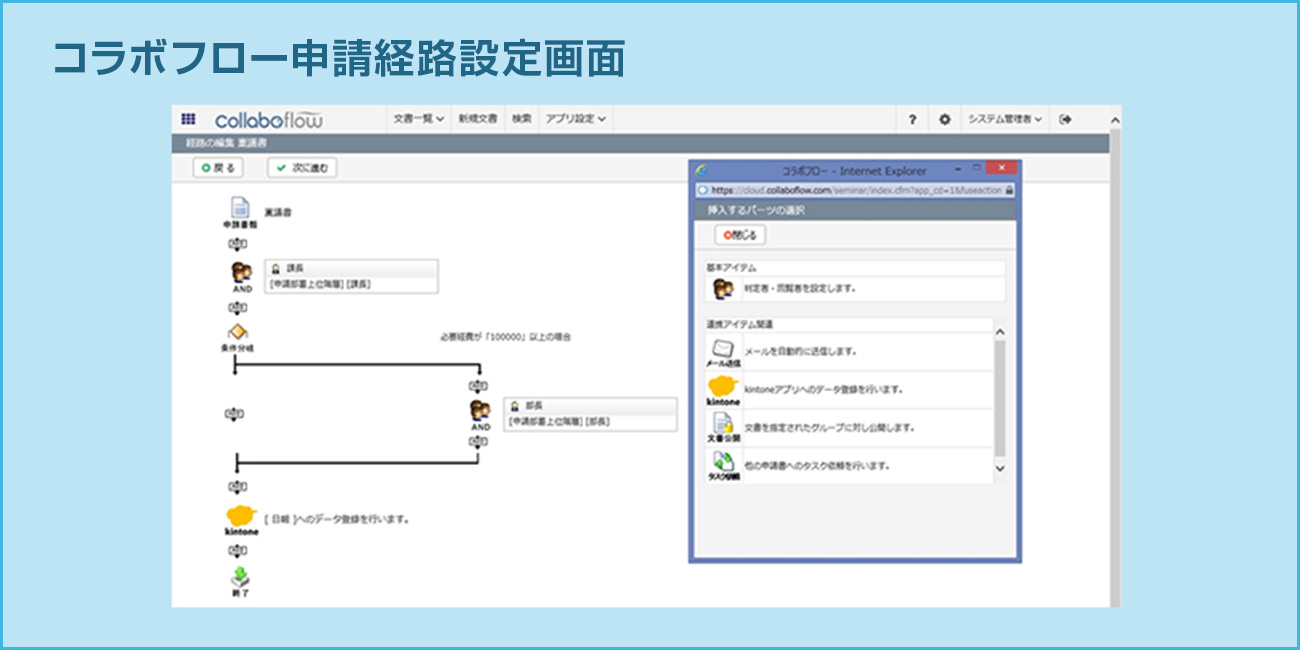
Task: Click the 次に進む button
Action: (x=302, y=167)
